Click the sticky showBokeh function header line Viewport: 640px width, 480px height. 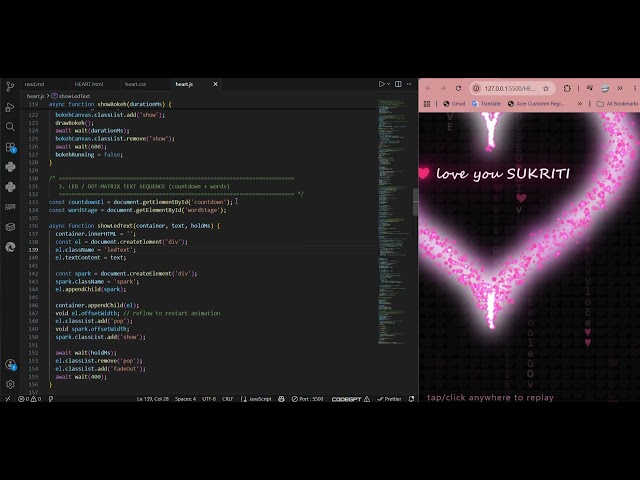coord(110,104)
